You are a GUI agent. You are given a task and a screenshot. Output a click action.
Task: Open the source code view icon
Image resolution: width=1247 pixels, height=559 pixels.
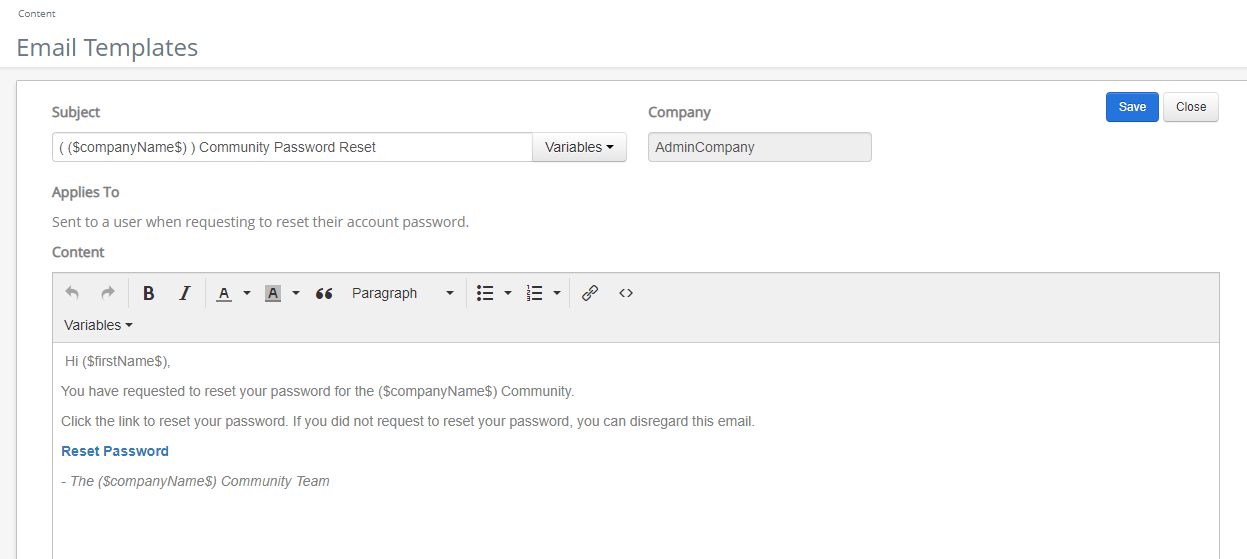click(626, 293)
